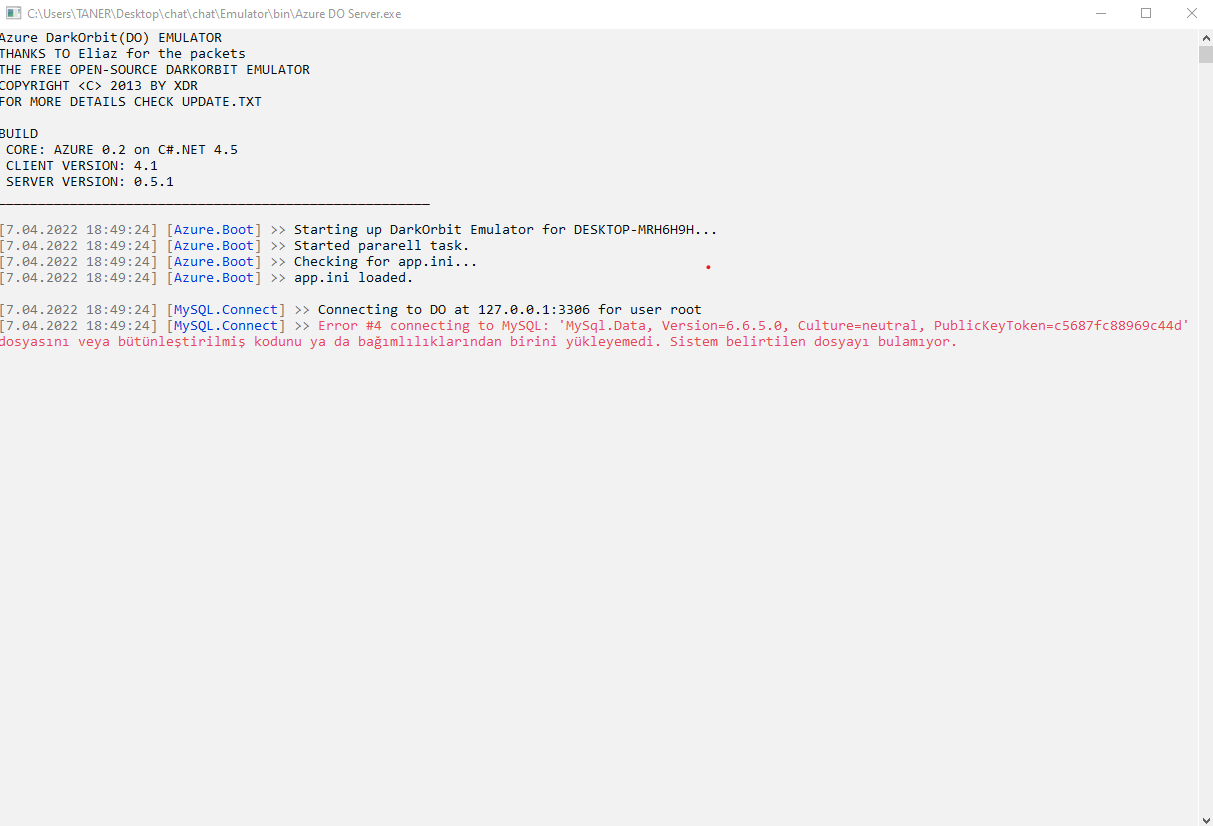This screenshot has height=826, width=1213.
Task: Click the [MySQL.Connect] tag on the Connecting line
Action: pos(226,310)
